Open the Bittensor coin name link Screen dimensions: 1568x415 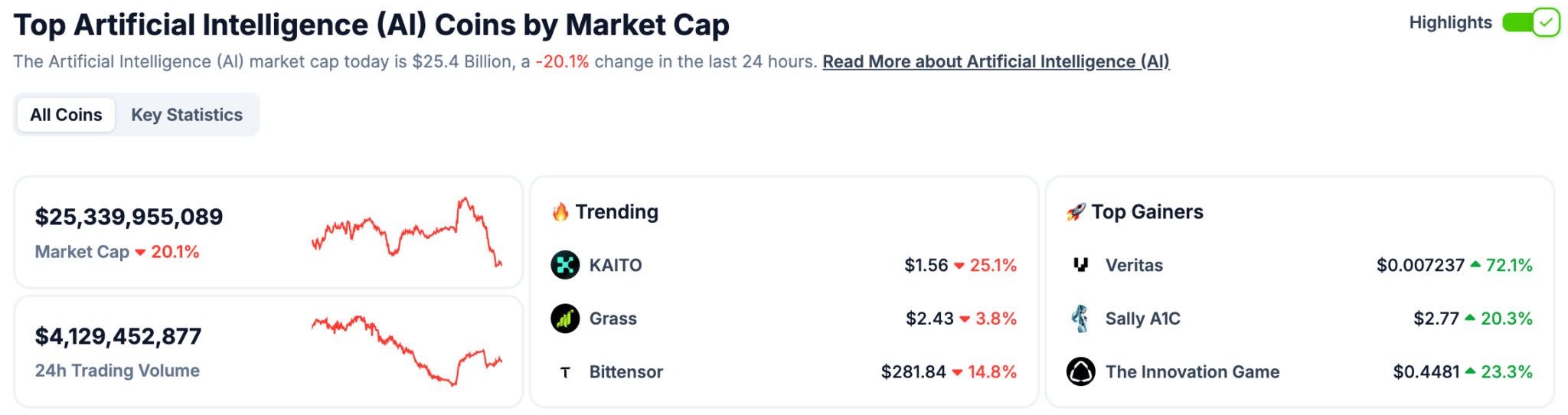pyautogui.click(x=626, y=372)
